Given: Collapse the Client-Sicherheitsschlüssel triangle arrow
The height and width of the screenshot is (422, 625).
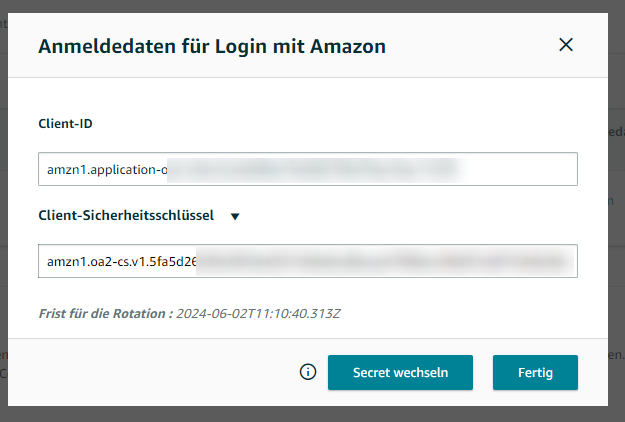Looking at the screenshot, I should coord(234,215).
